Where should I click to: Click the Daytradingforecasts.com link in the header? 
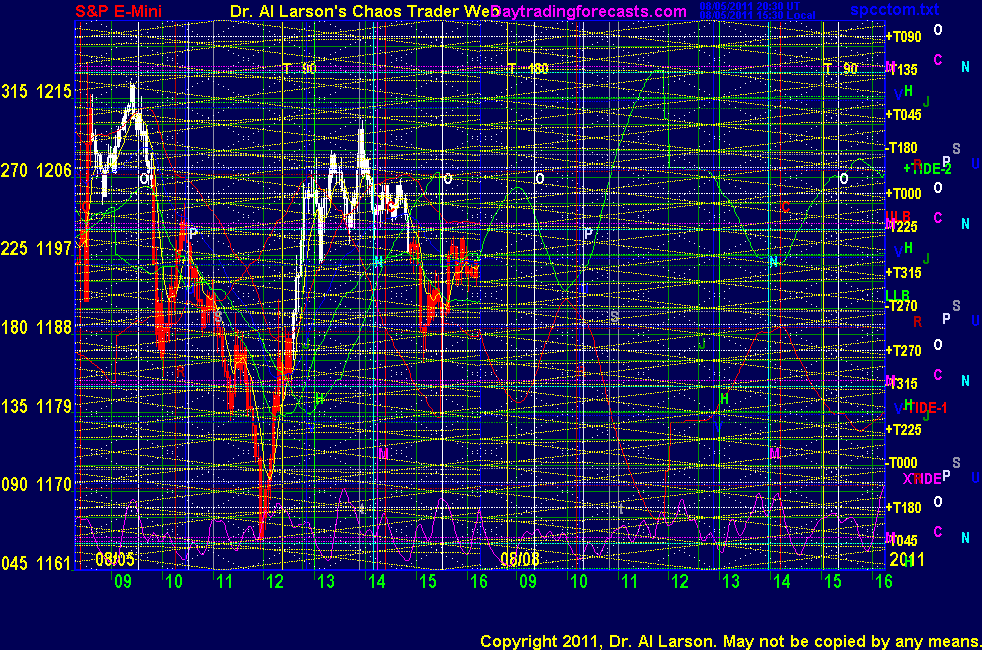[x=590, y=11]
